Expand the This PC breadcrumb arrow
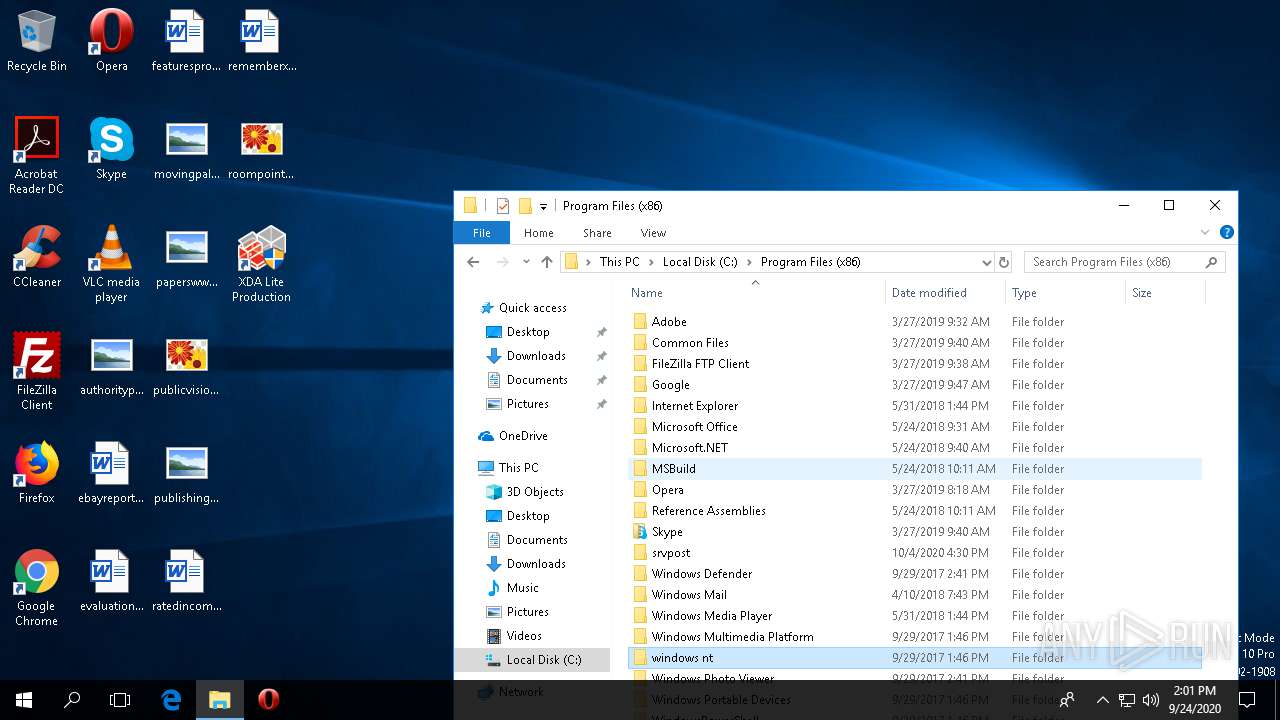 click(651, 262)
